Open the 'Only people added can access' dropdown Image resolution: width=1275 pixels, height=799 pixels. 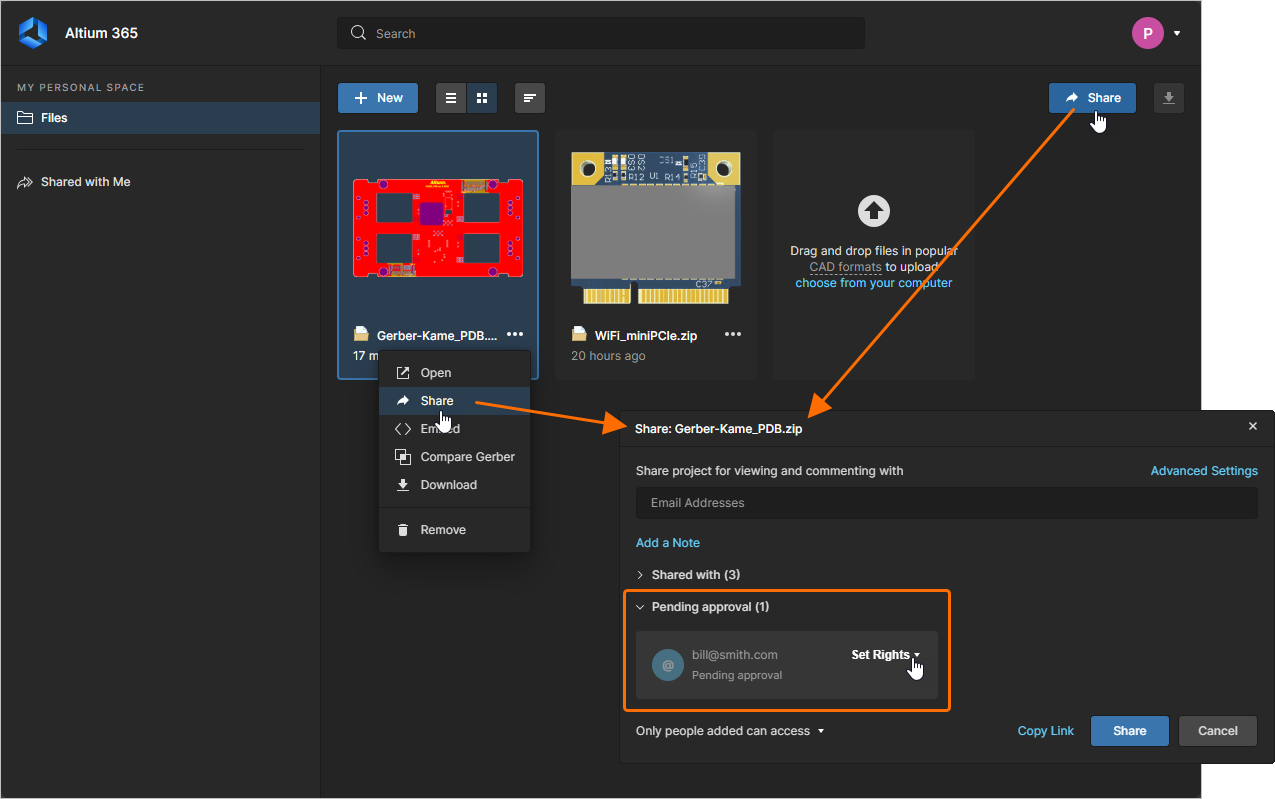pos(729,730)
